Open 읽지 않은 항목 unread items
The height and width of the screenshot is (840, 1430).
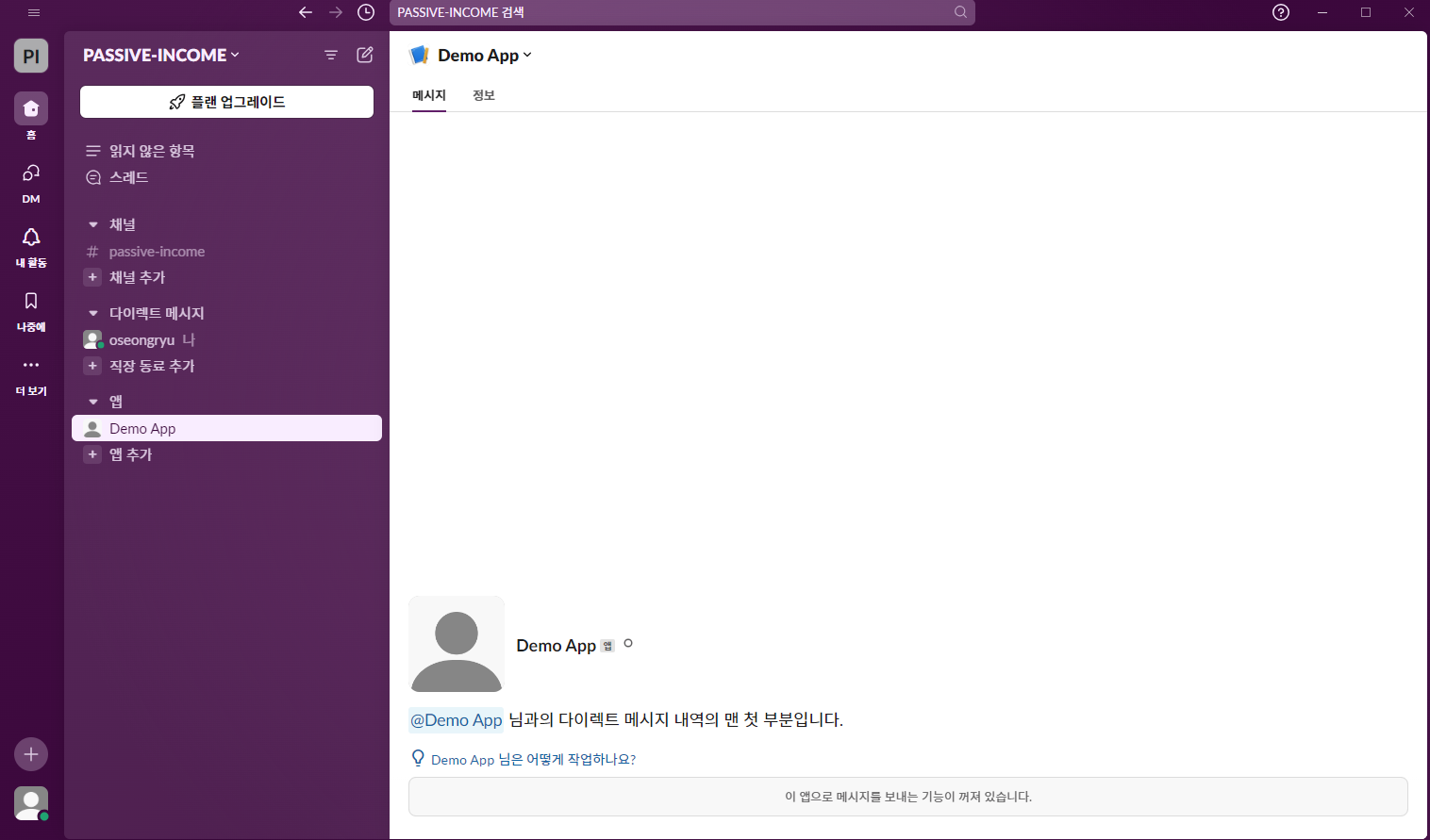(x=226, y=151)
